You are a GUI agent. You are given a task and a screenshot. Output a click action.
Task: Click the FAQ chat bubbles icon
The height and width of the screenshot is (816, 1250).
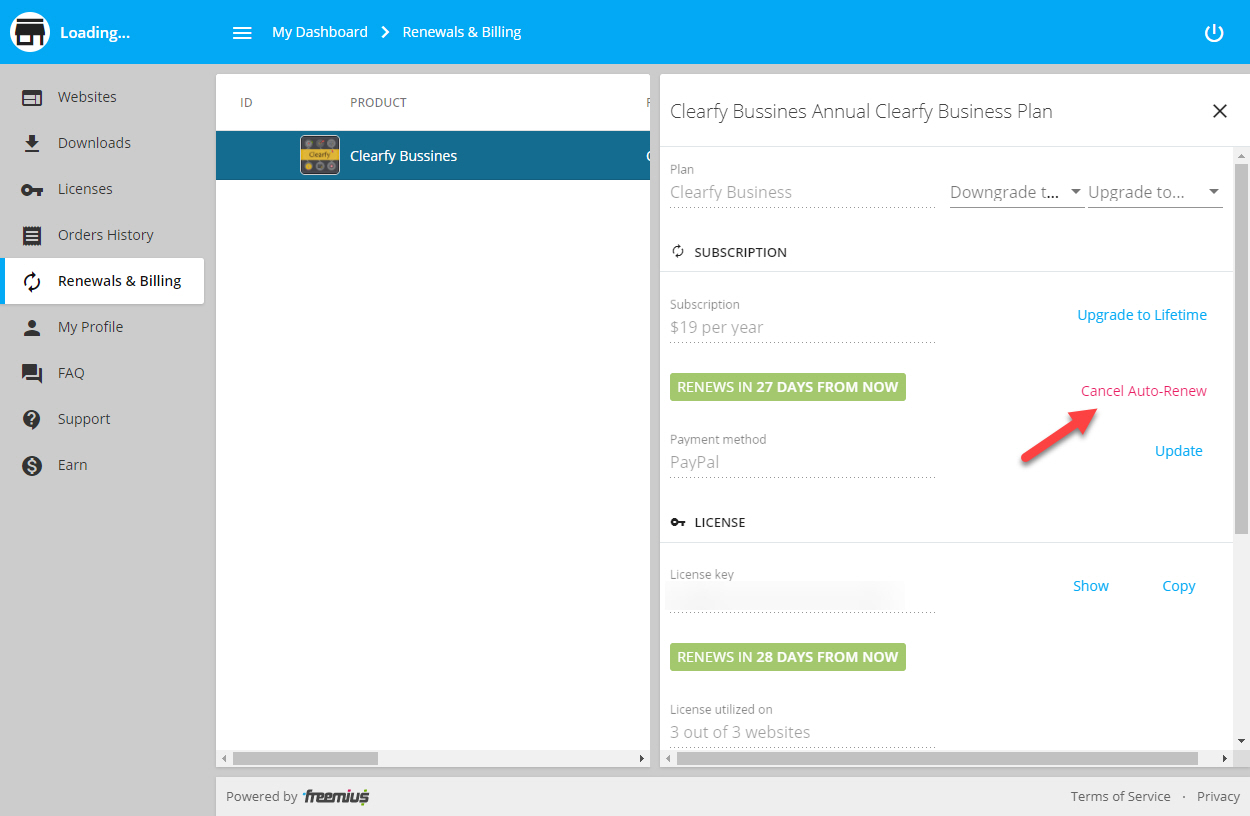coord(32,374)
